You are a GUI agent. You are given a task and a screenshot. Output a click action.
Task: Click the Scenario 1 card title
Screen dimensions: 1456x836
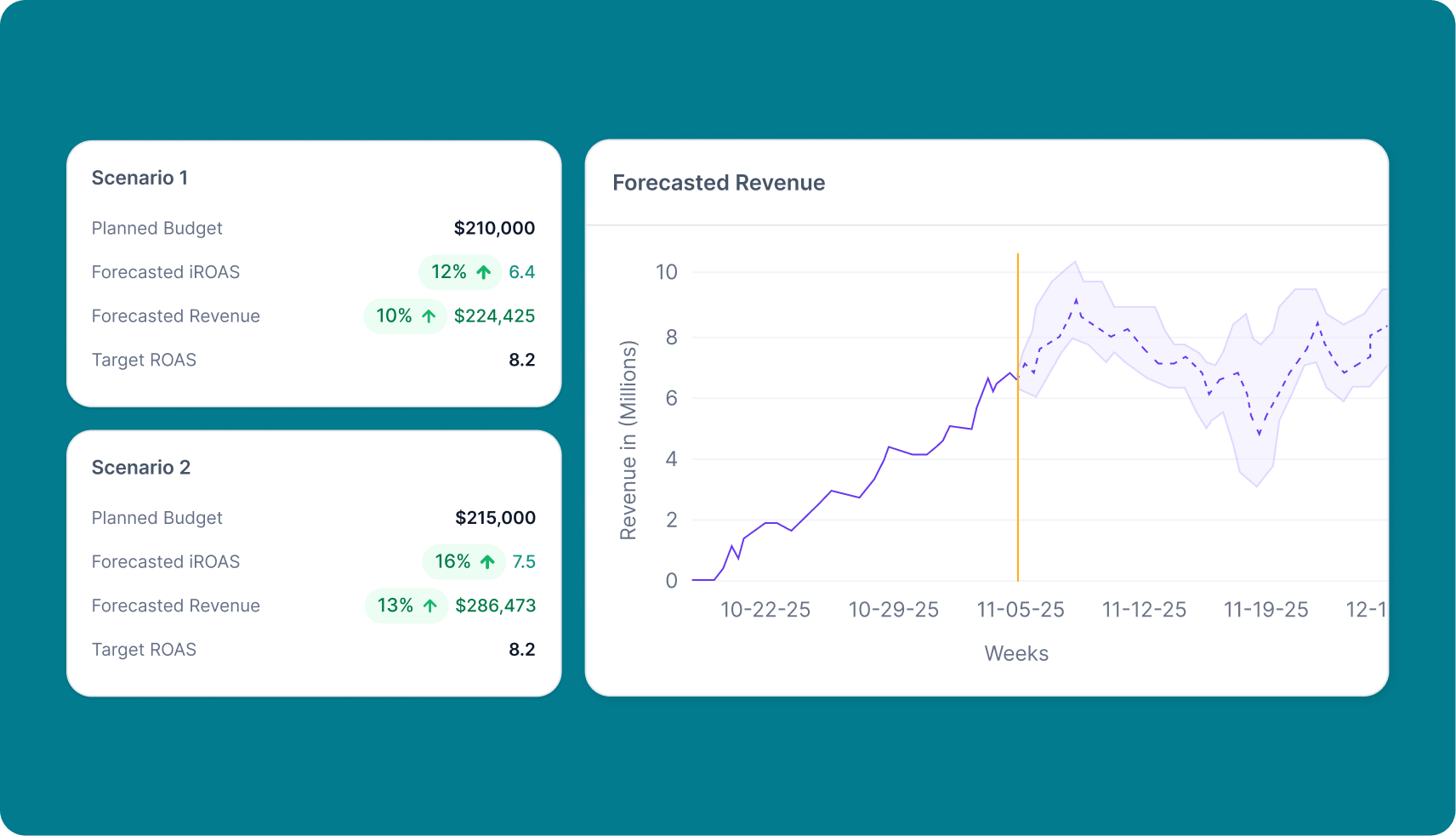(x=139, y=178)
